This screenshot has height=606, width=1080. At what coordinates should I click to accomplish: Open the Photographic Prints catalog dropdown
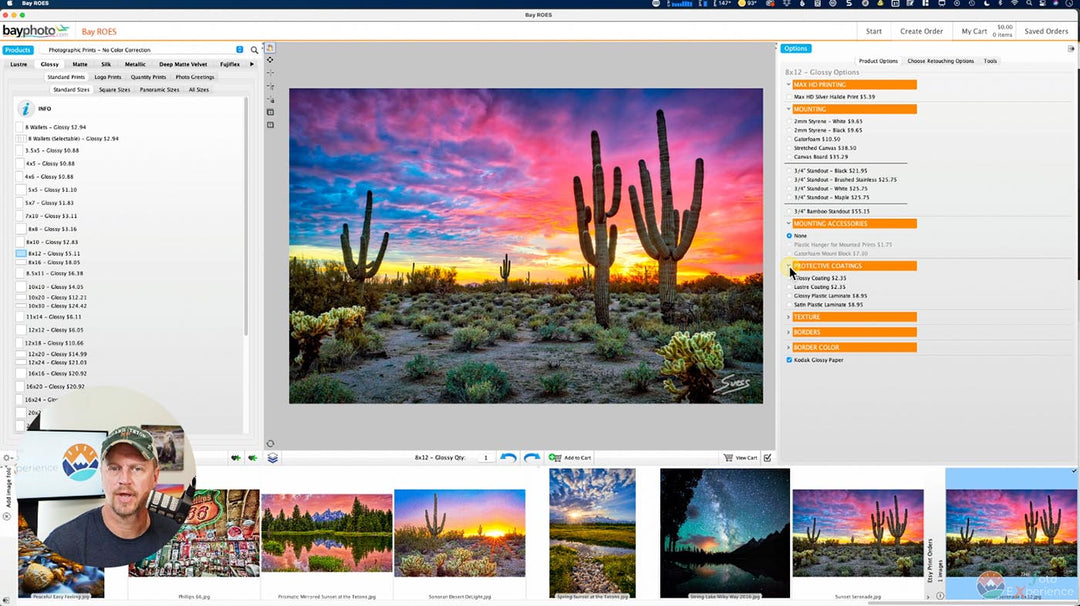pyautogui.click(x=239, y=50)
